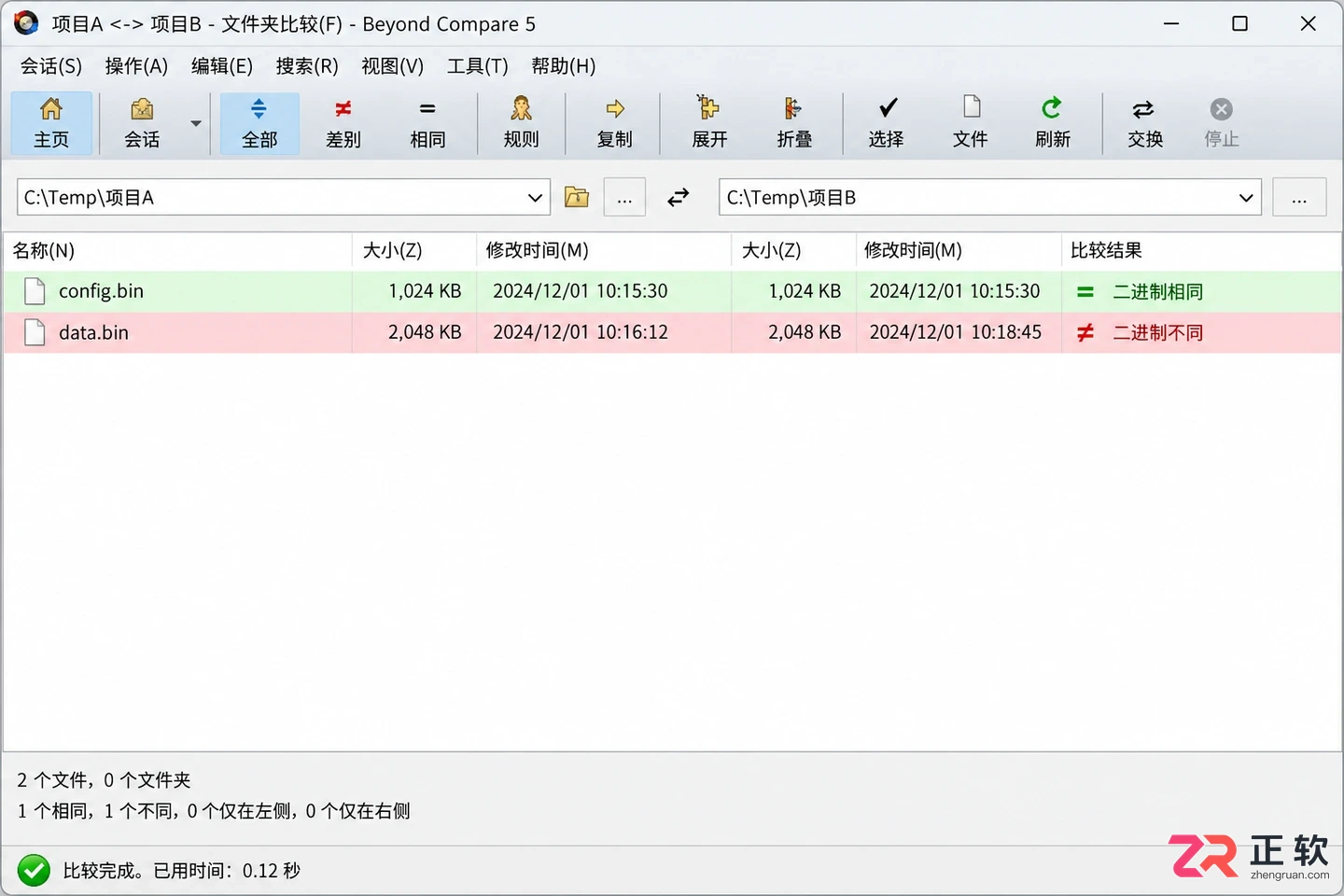Image resolution: width=1344 pixels, height=896 pixels.
Task: Click the left path ellipsis button
Action: 624,197
